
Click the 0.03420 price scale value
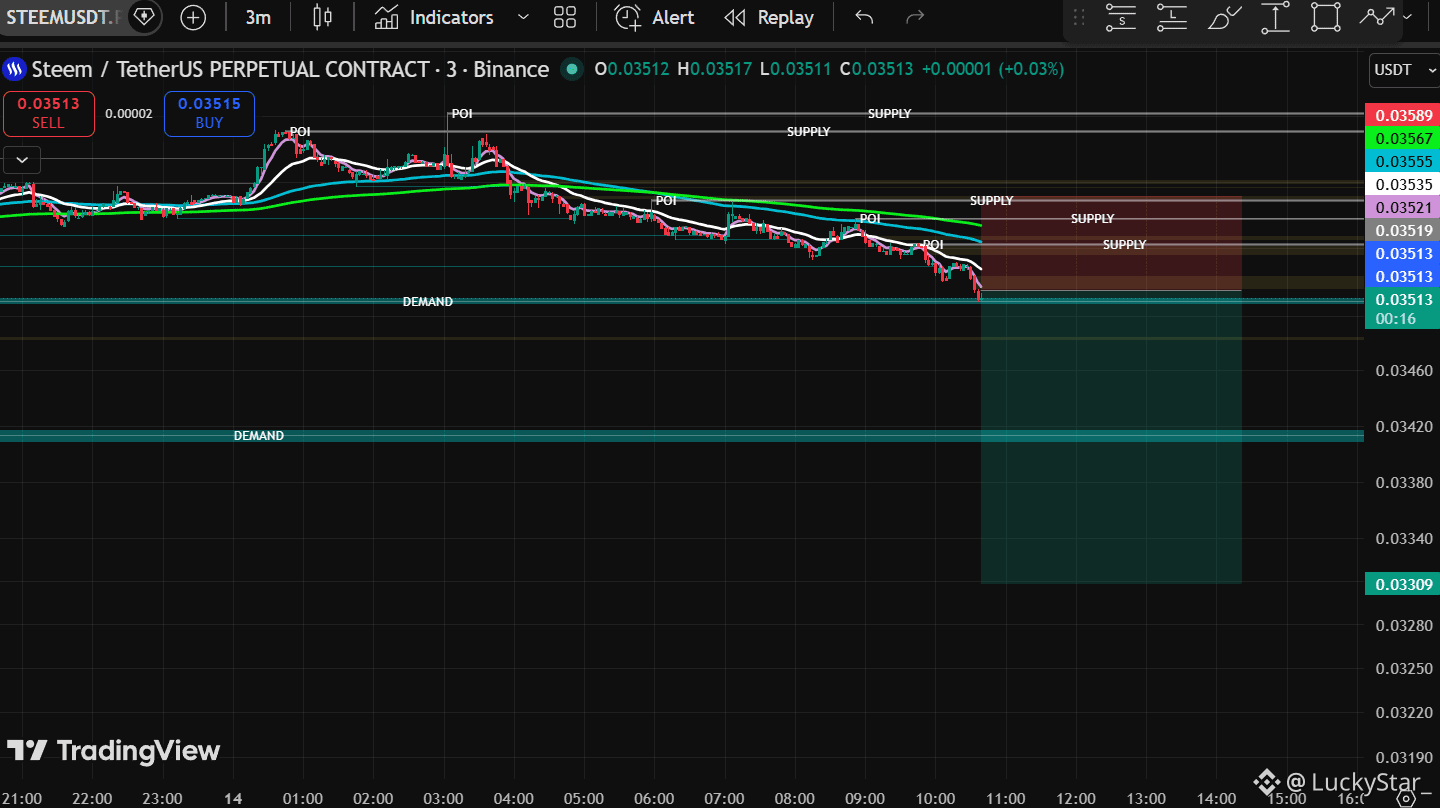(1404, 427)
